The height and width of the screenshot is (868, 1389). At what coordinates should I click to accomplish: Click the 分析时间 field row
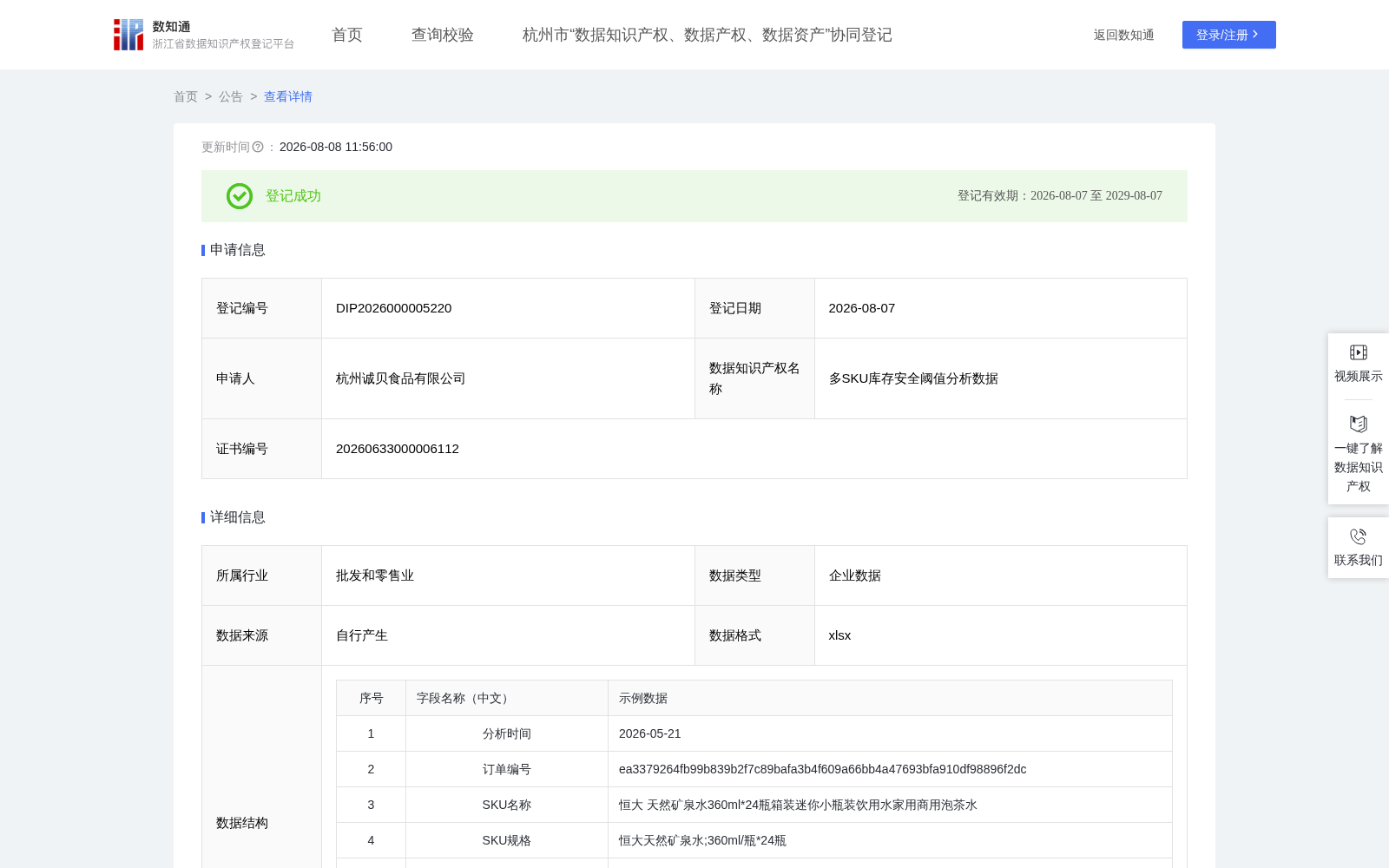[x=754, y=733]
